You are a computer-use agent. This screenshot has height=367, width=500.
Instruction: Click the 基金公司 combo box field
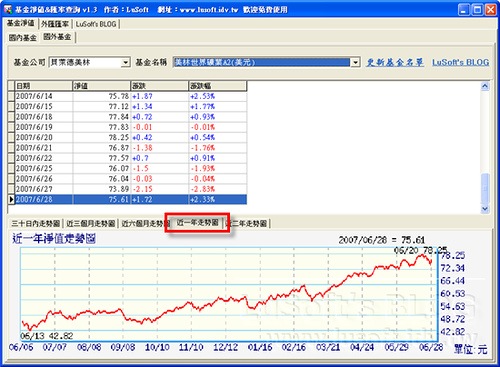click(x=89, y=62)
